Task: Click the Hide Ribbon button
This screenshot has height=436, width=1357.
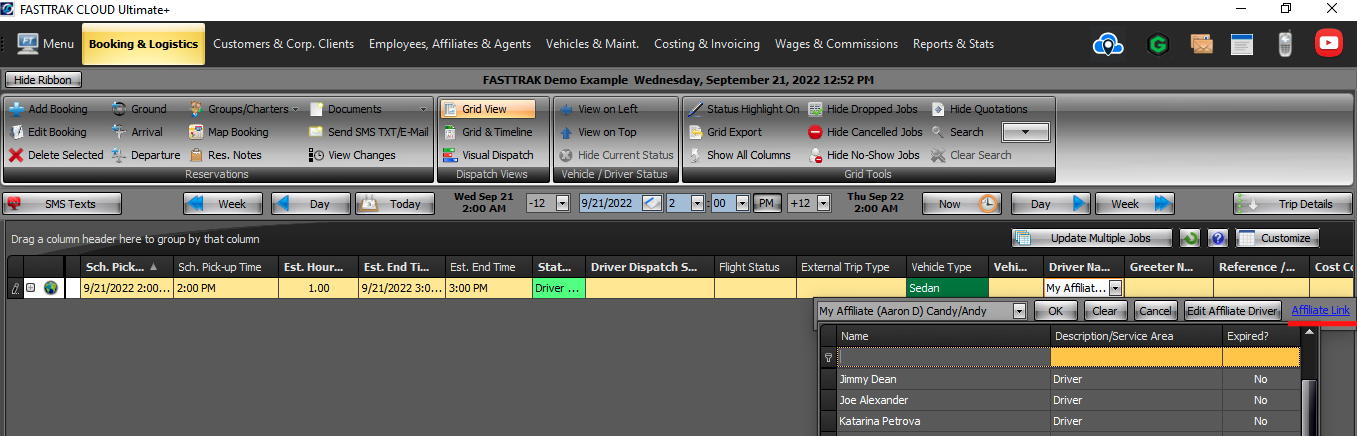Action: click(x=44, y=80)
